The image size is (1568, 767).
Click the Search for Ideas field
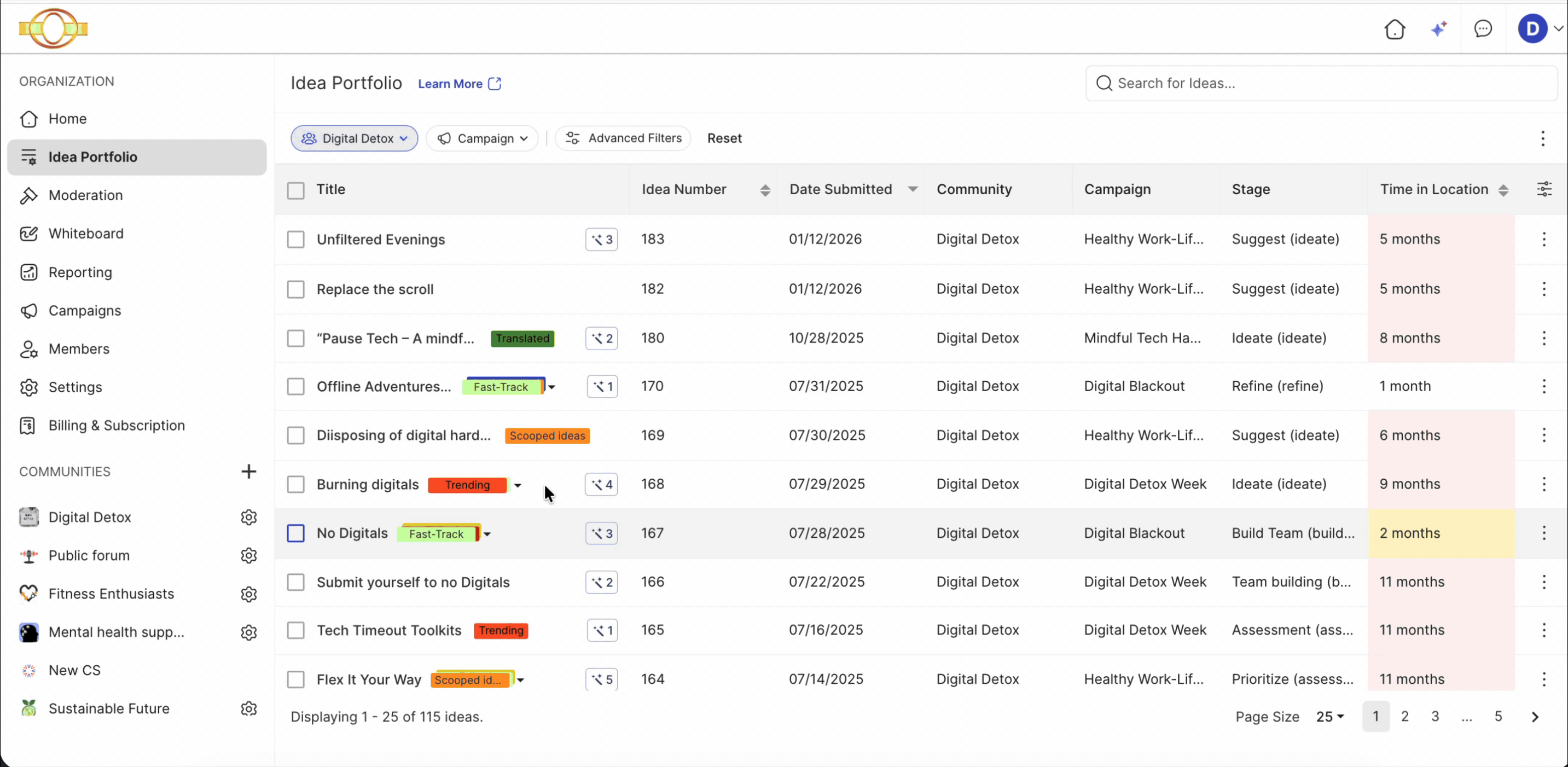pyautogui.click(x=1321, y=83)
